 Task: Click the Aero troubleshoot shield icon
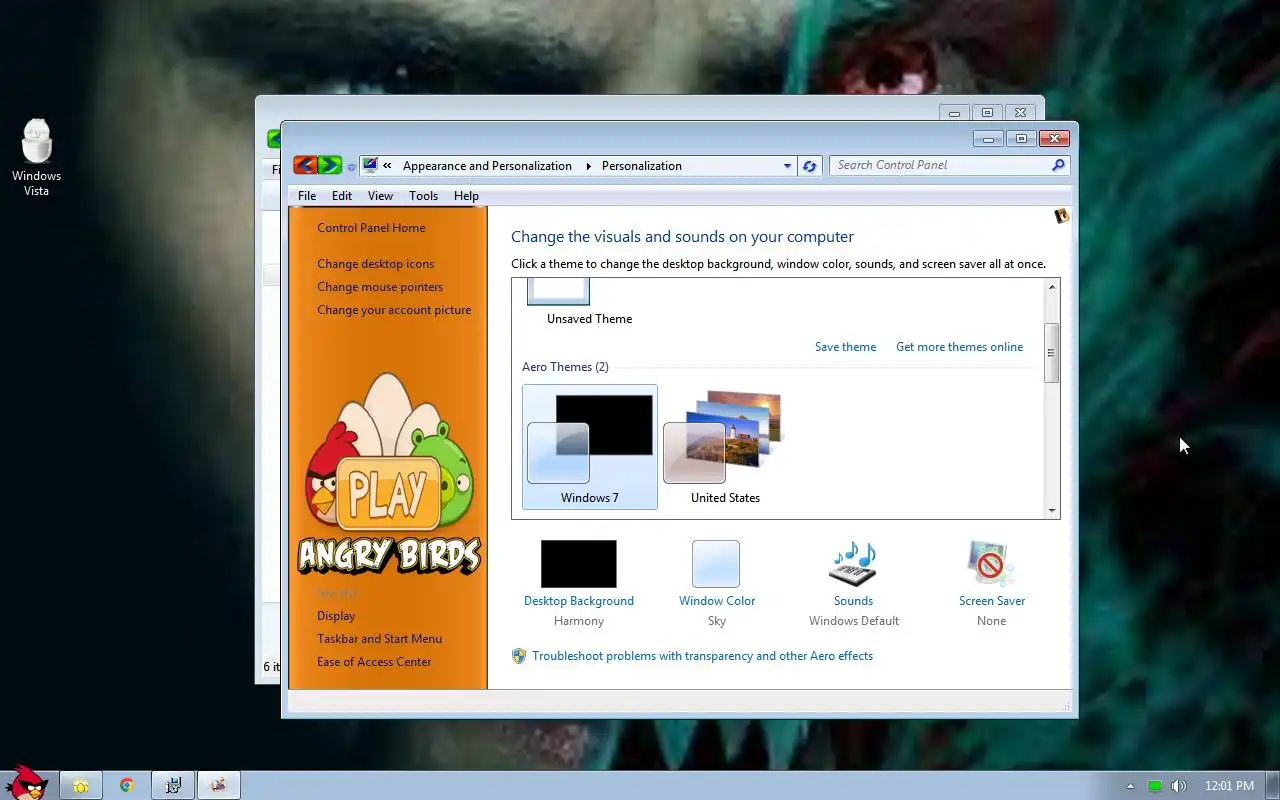(519, 656)
